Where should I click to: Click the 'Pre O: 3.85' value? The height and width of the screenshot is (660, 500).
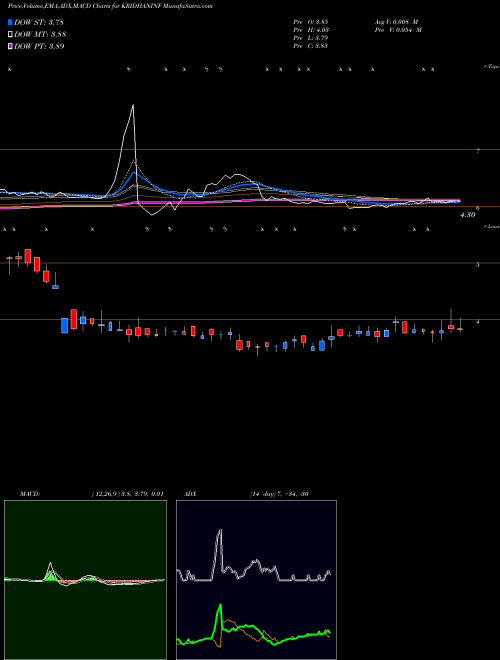(x=311, y=22)
